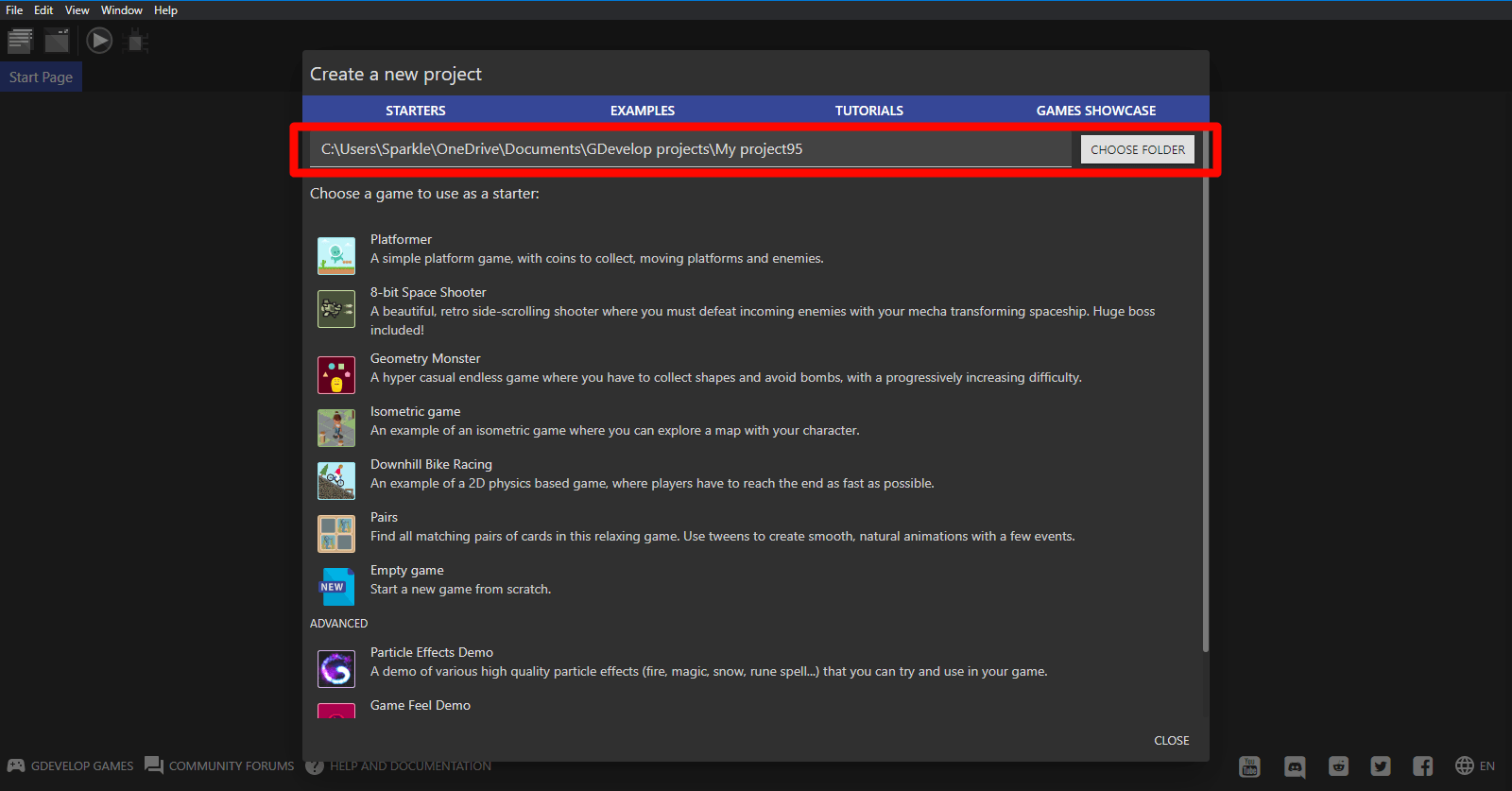Screen dimensions: 1512x791
Task: Open the debugger bug icon
Action: tap(136, 42)
